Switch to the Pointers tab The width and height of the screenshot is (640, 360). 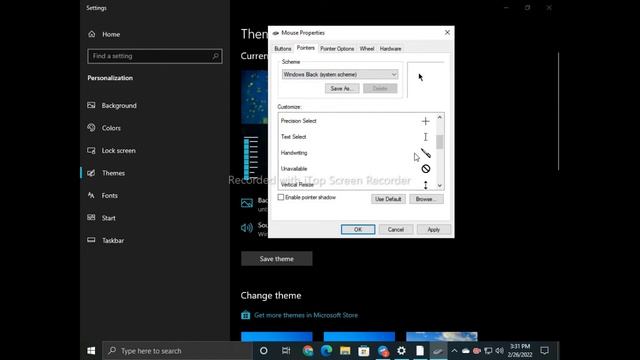point(306,48)
